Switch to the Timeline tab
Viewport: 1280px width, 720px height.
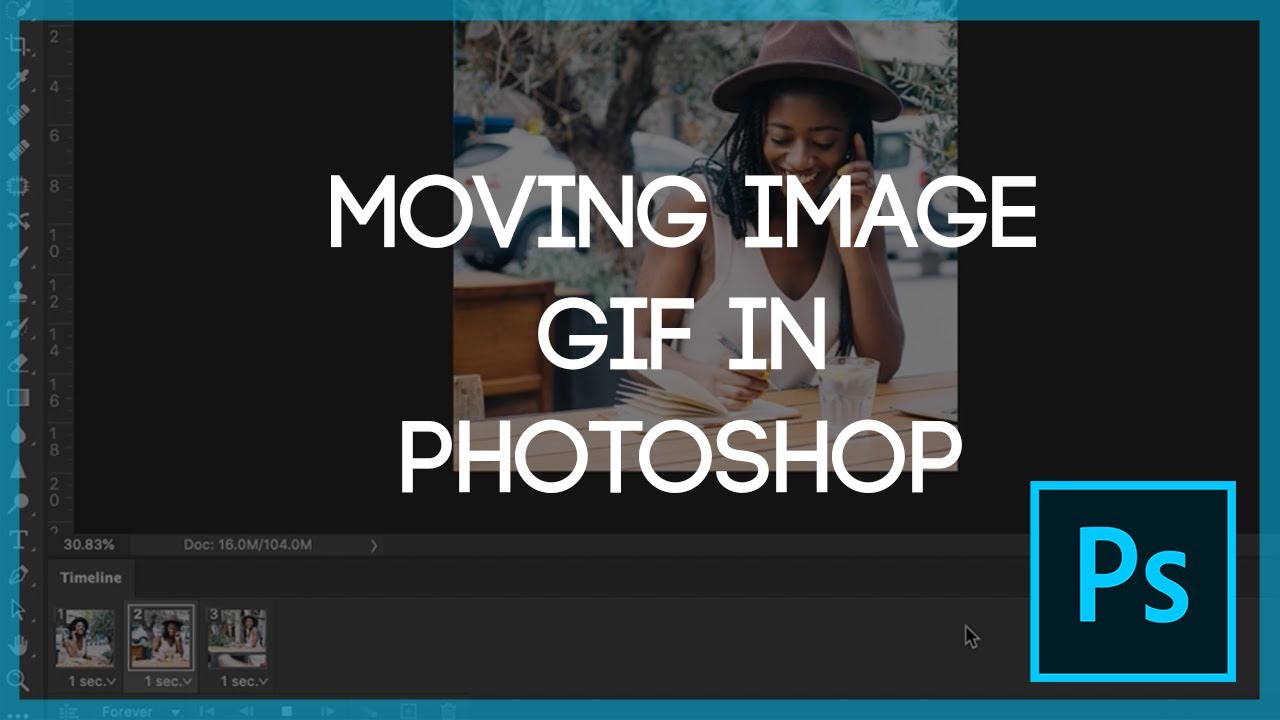click(x=90, y=577)
